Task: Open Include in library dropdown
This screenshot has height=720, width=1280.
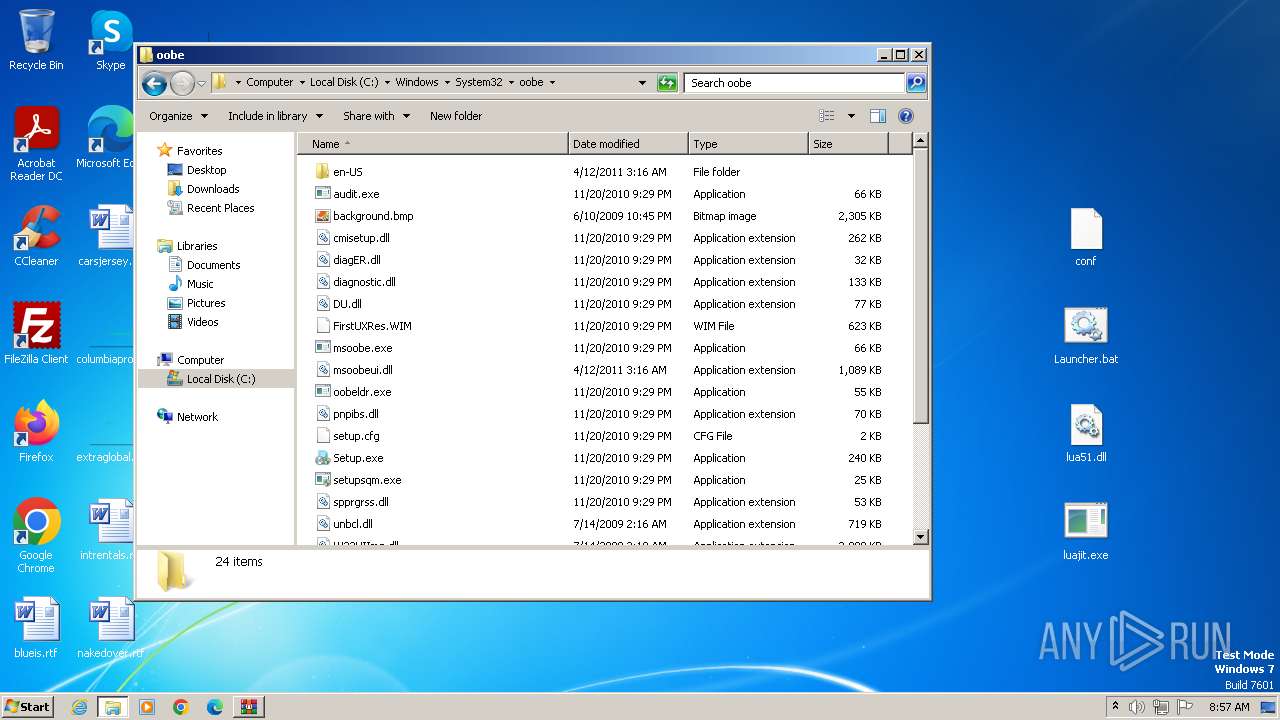Action: [x=275, y=116]
